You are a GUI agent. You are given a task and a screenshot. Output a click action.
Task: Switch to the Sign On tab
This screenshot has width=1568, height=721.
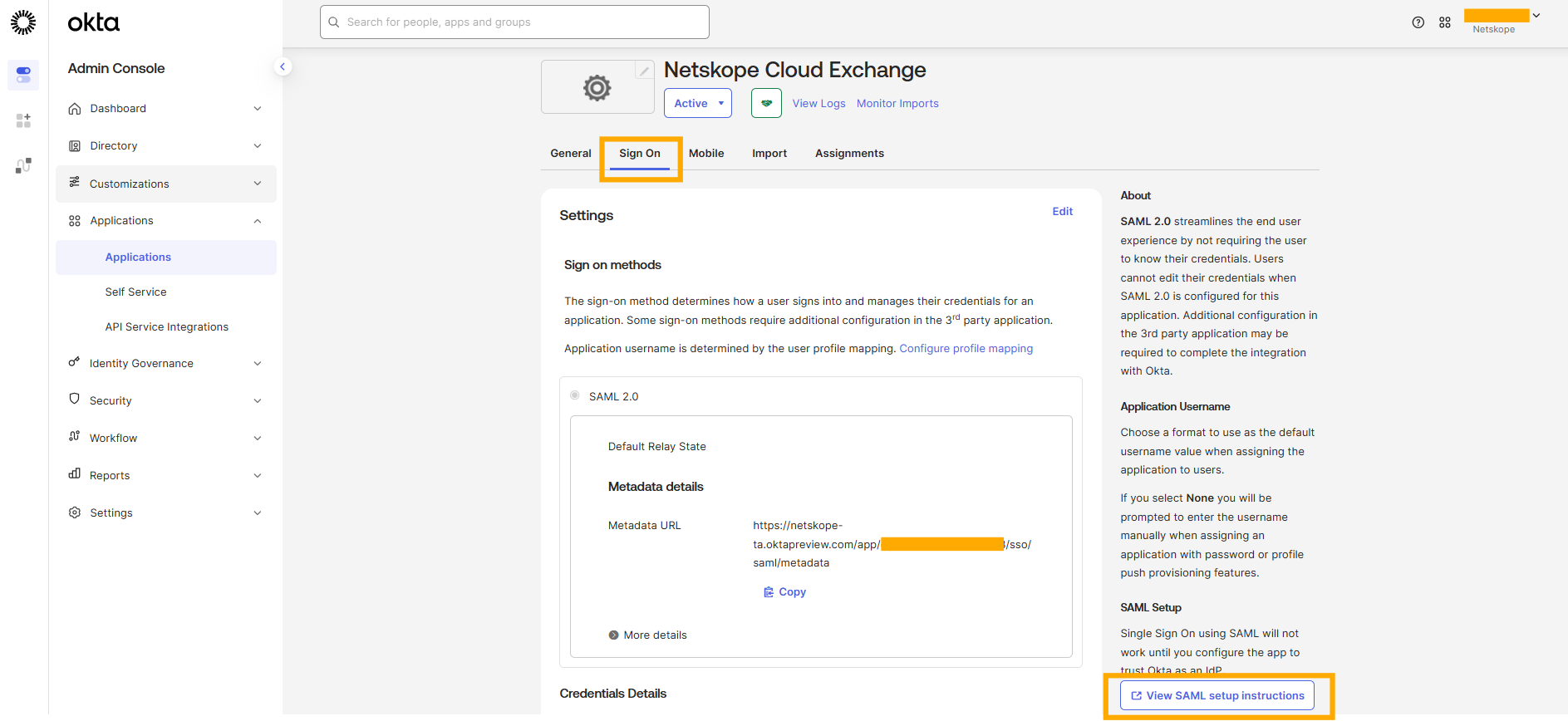[640, 154]
